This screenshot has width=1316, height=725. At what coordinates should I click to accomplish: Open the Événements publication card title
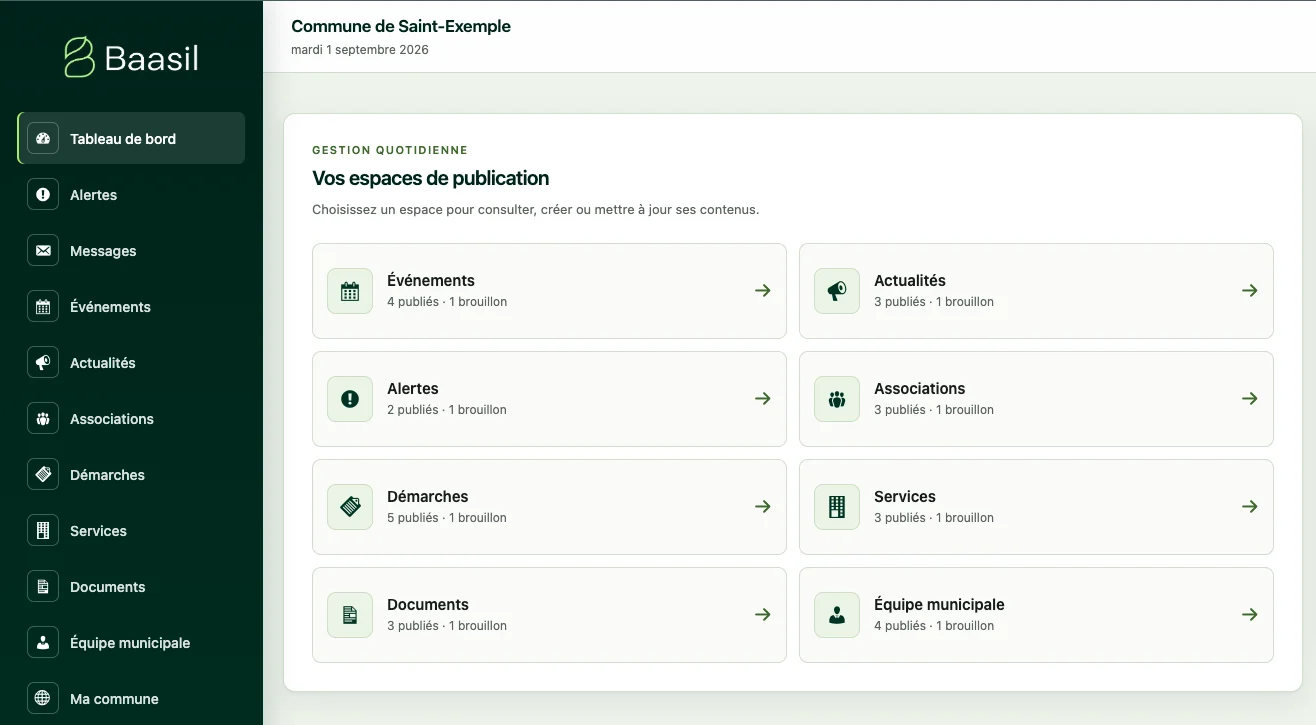(x=431, y=281)
